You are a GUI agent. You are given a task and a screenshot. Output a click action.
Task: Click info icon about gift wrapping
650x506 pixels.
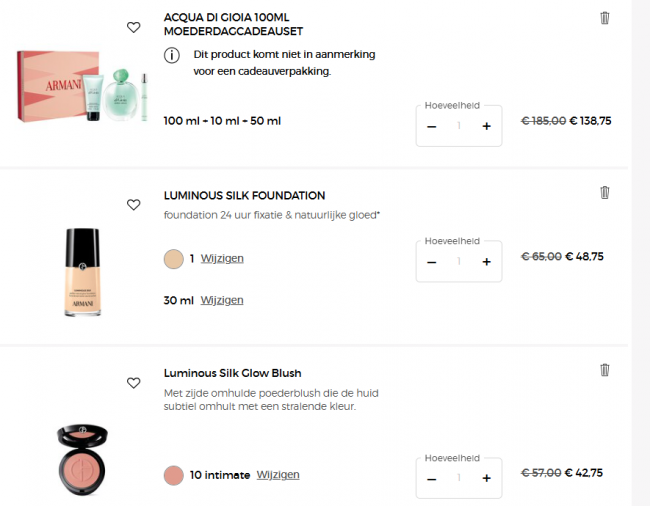[172, 55]
